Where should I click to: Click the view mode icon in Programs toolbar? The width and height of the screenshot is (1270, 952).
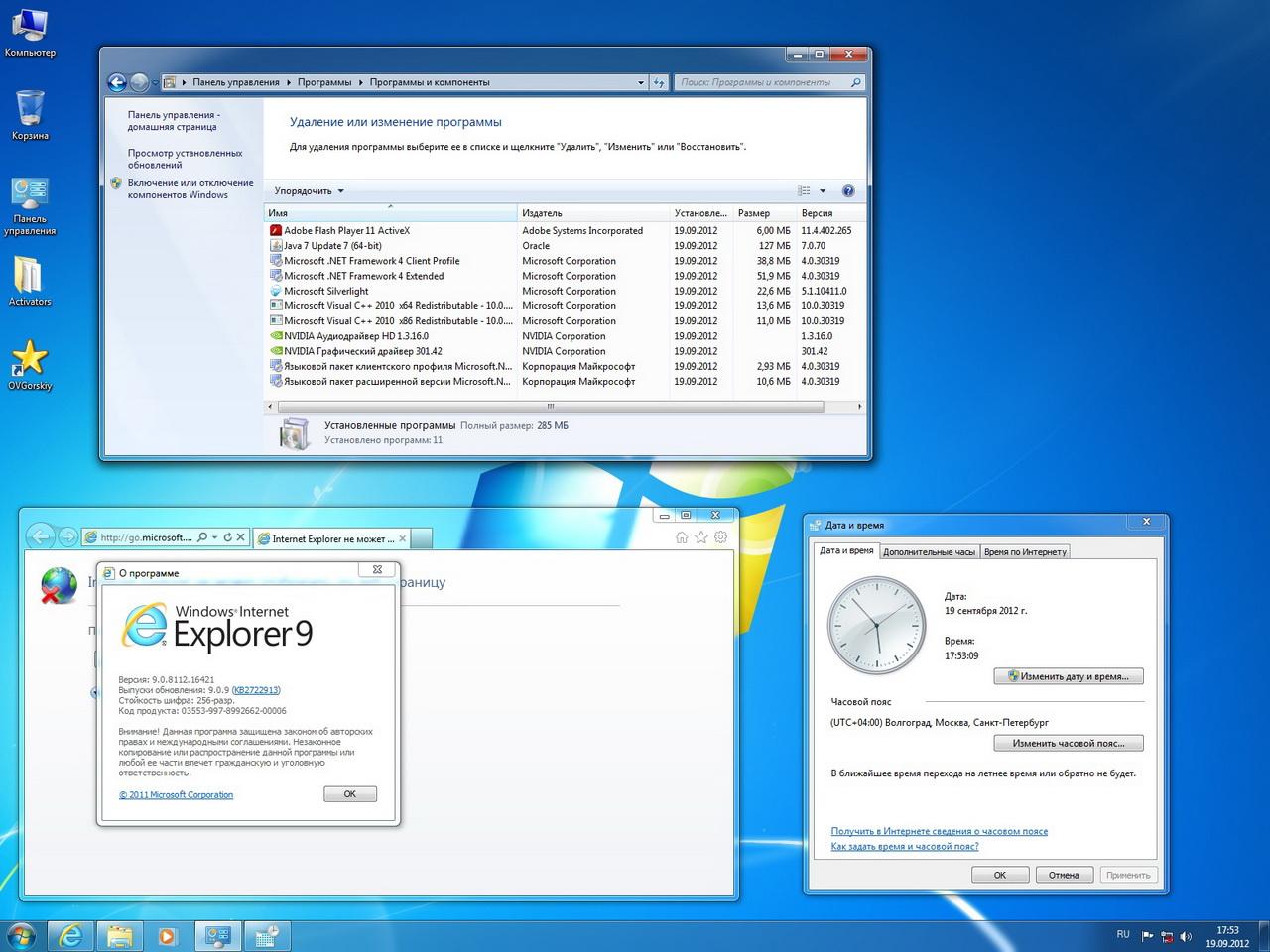pos(805,191)
